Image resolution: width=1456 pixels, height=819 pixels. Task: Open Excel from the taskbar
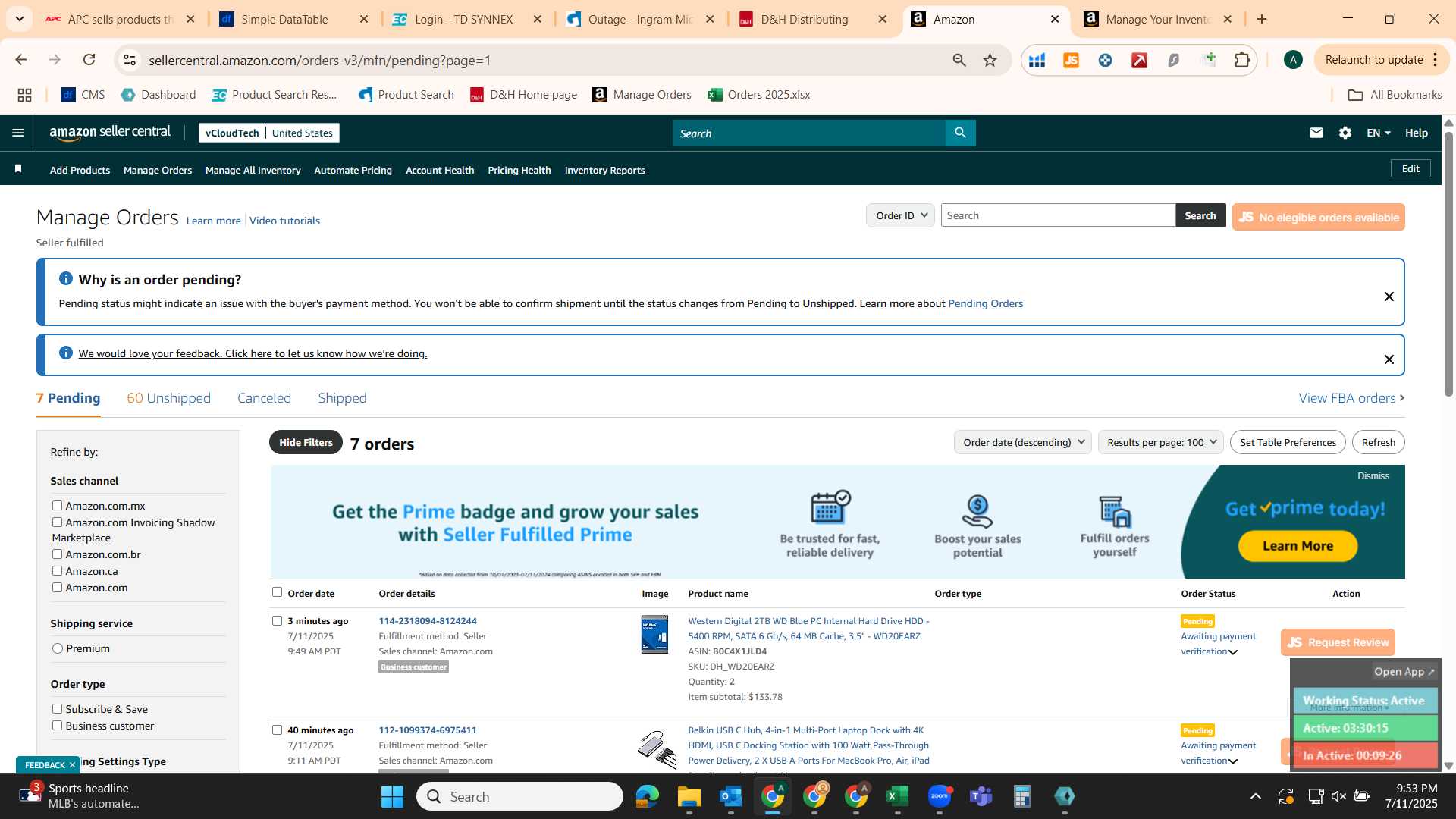898,796
